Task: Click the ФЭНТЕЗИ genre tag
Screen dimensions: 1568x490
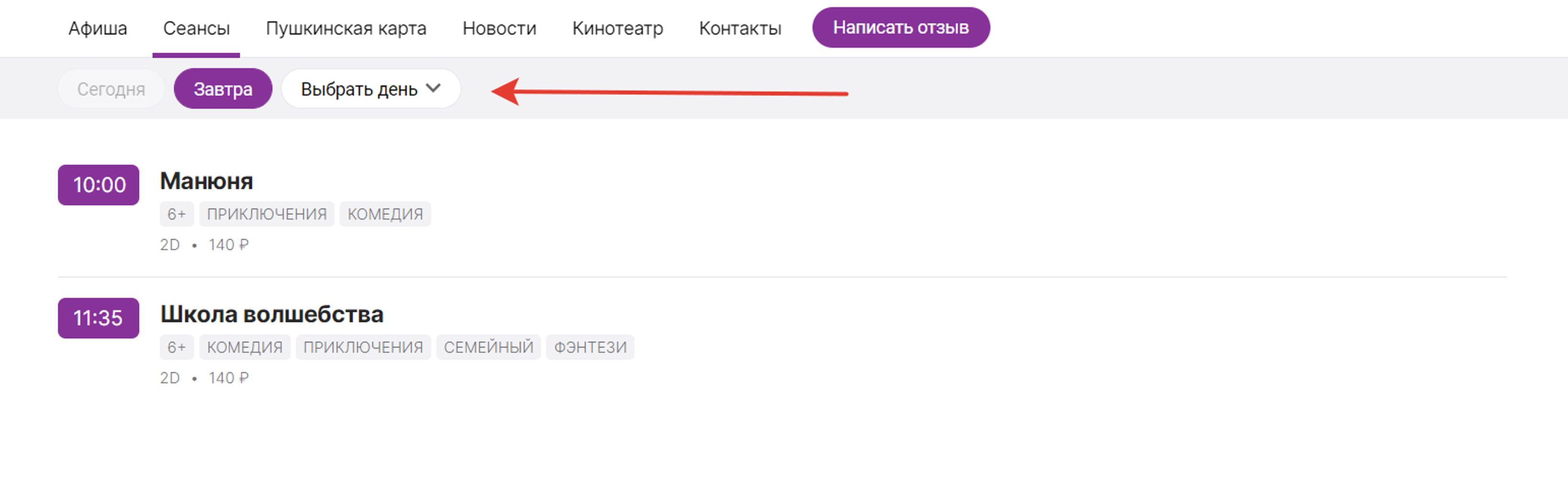Action: point(590,347)
